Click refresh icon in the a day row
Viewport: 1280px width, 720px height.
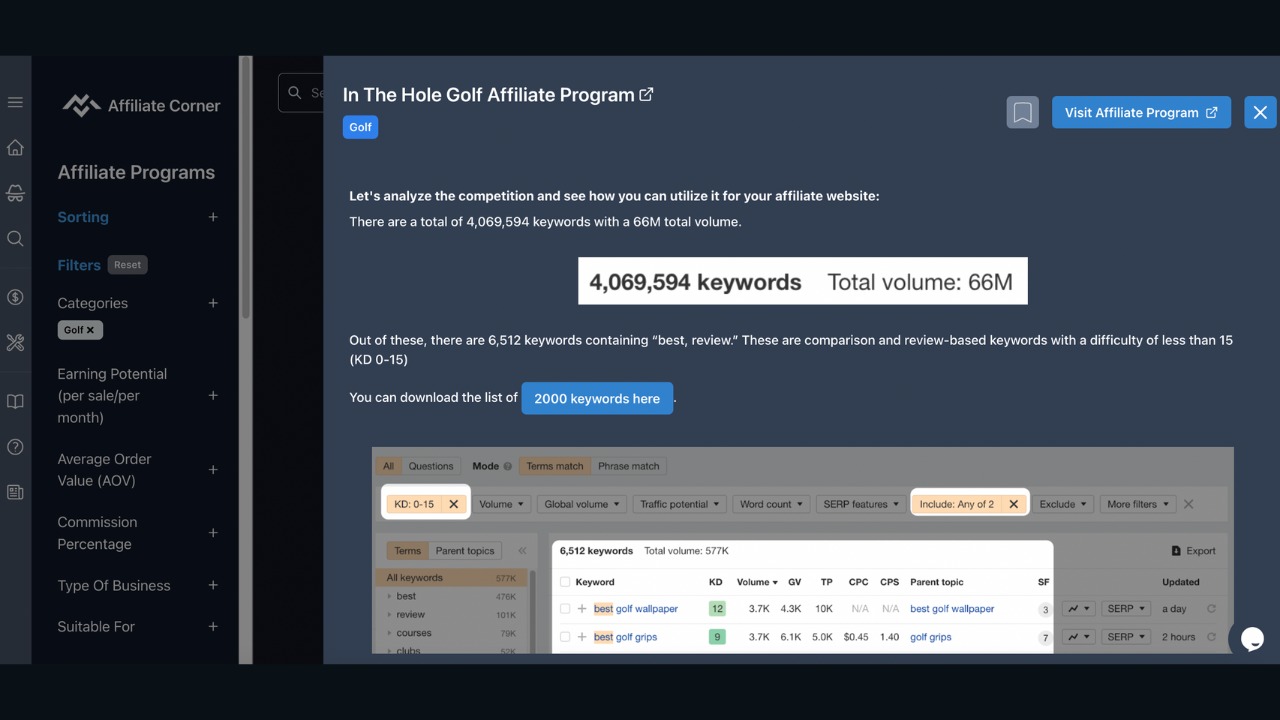1211,609
